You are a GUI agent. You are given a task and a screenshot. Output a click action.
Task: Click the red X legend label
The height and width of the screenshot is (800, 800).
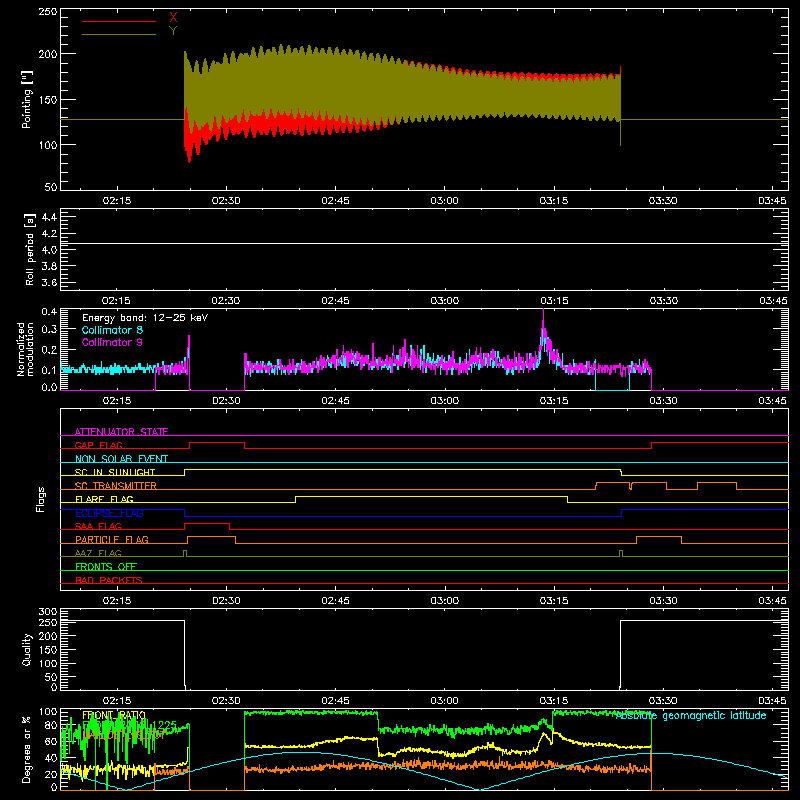coord(173,18)
